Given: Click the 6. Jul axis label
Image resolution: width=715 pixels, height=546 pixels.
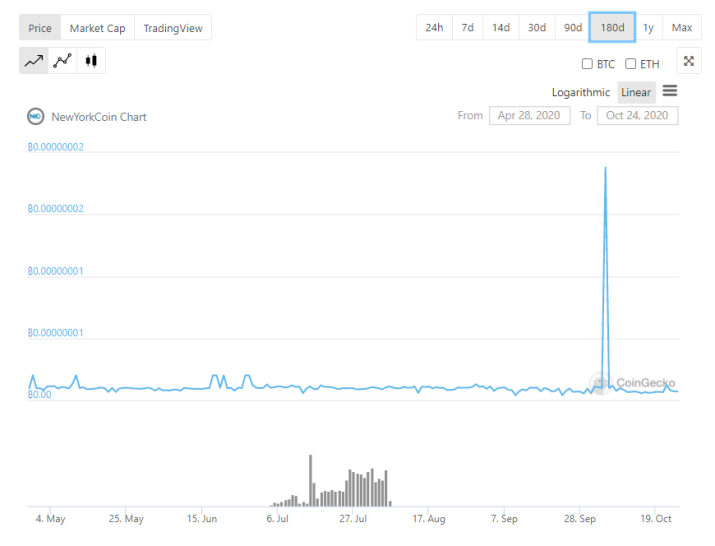Looking at the screenshot, I should [x=277, y=519].
